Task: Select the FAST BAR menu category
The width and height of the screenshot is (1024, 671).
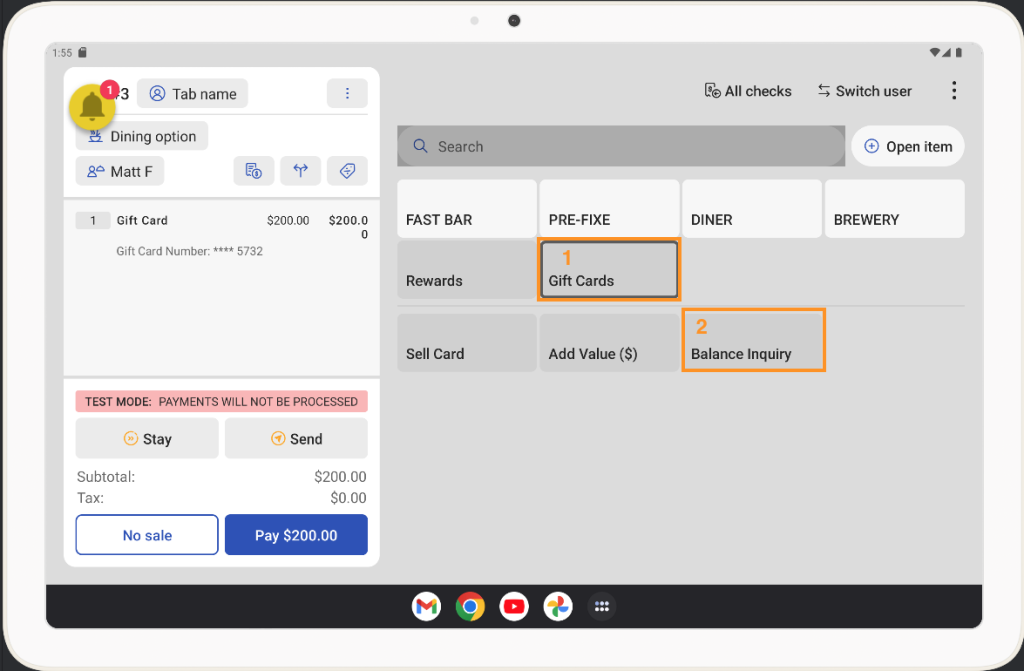Action: (466, 209)
